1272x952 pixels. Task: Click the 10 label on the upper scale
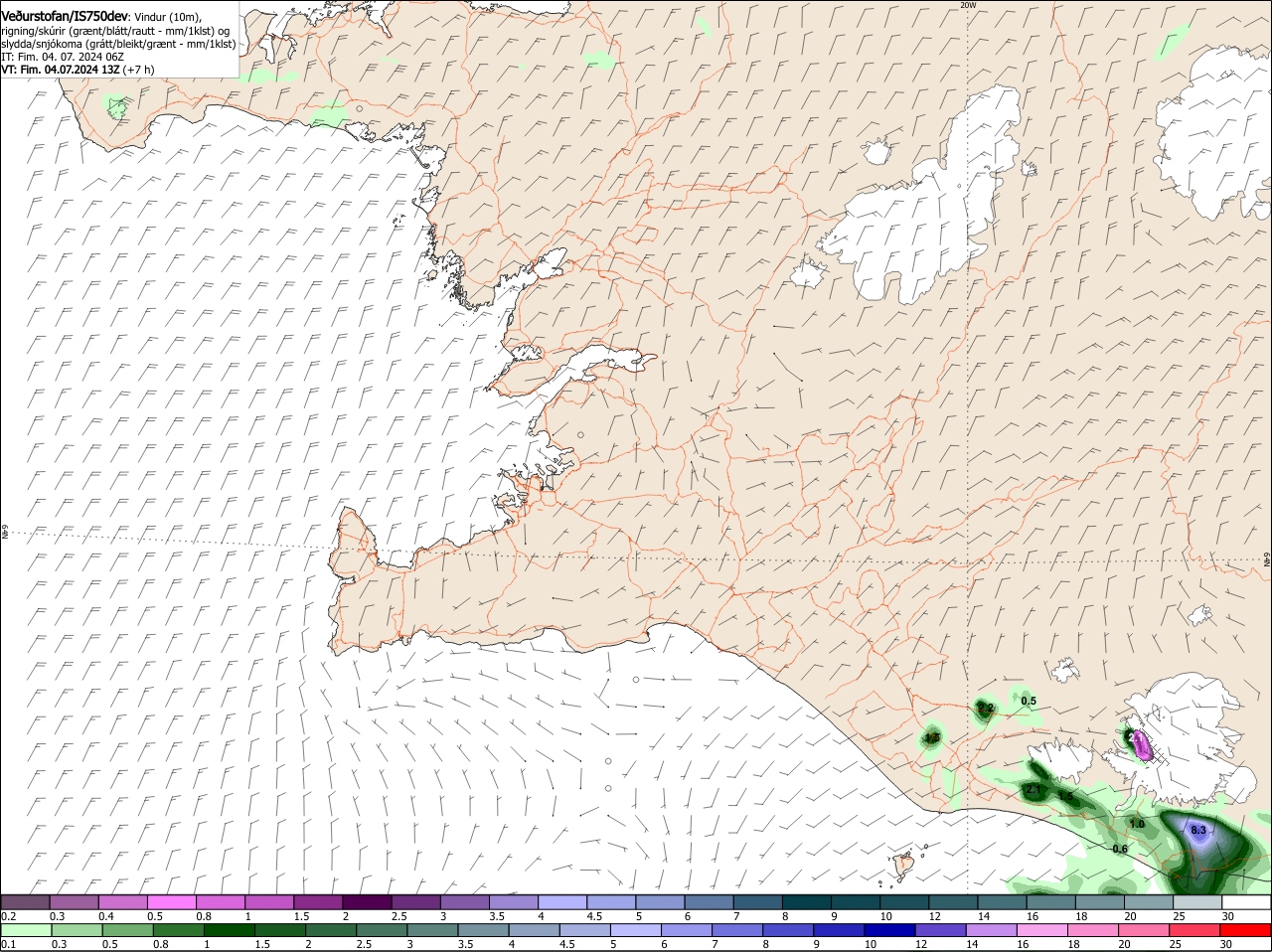click(x=884, y=915)
